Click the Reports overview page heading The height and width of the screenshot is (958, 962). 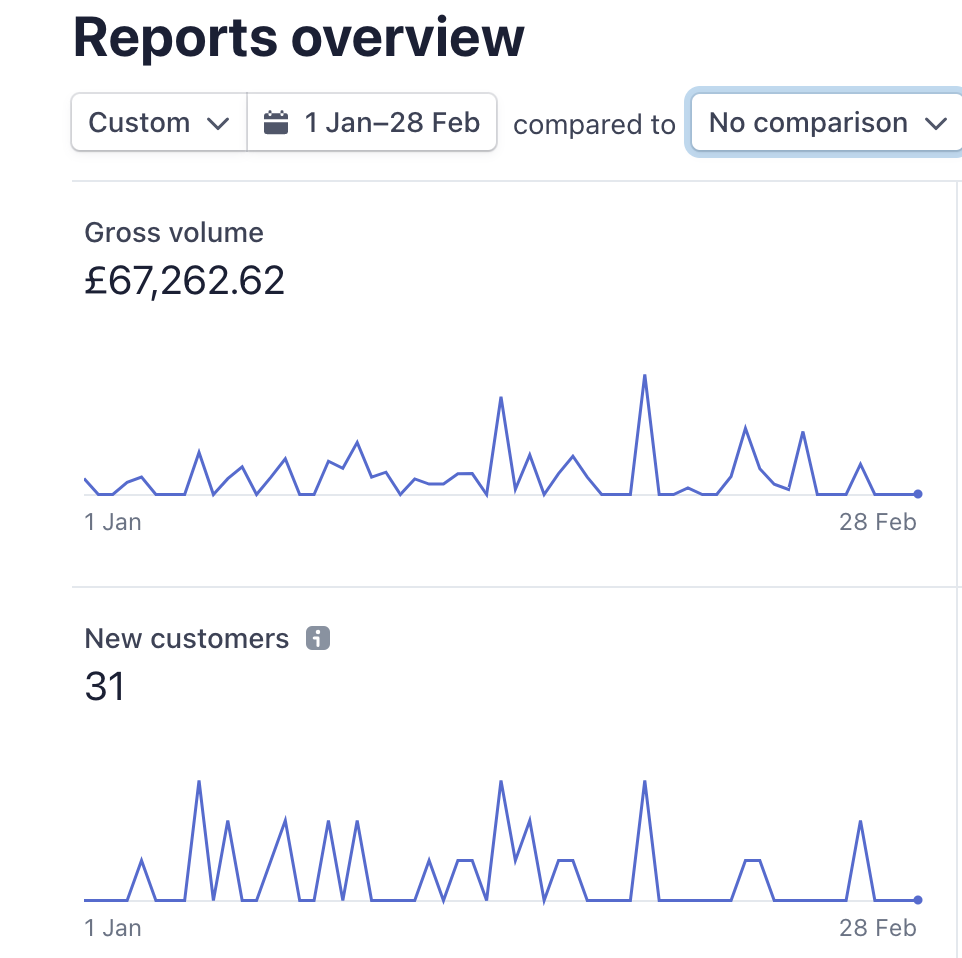coord(298,37)
